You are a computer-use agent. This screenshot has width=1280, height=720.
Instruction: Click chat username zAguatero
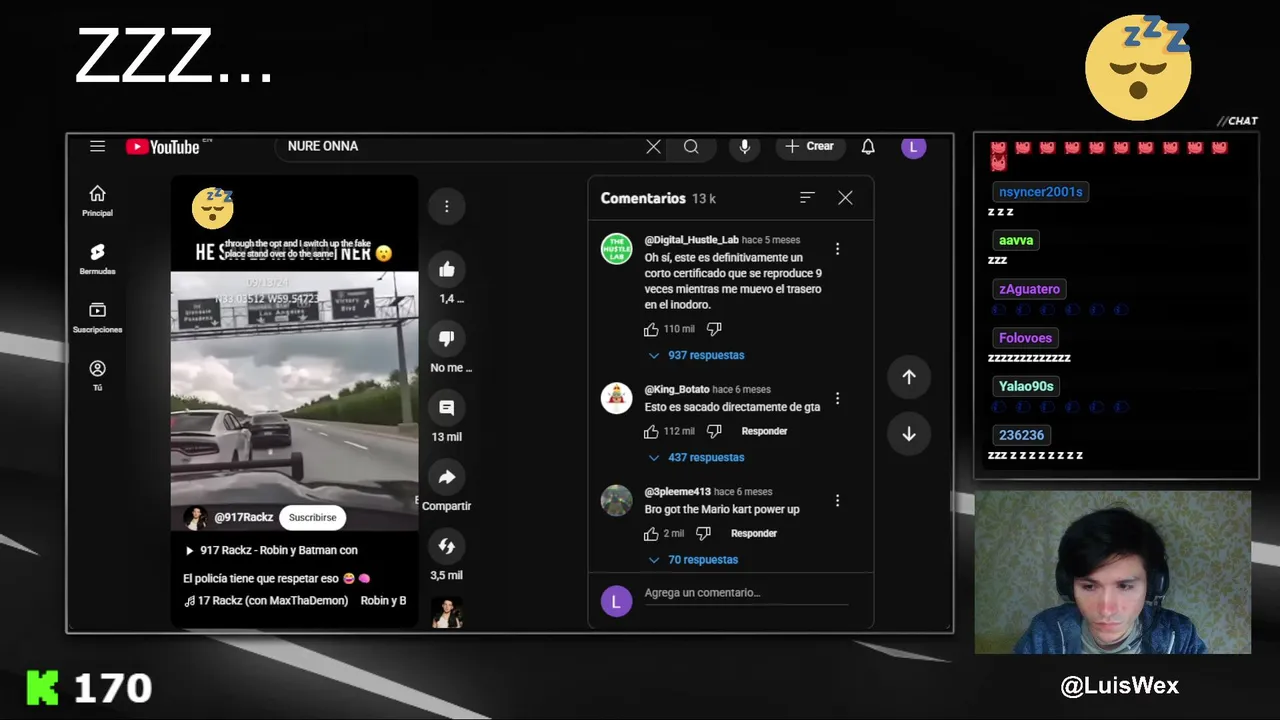pyautogui.click(x=1029, y=289)
